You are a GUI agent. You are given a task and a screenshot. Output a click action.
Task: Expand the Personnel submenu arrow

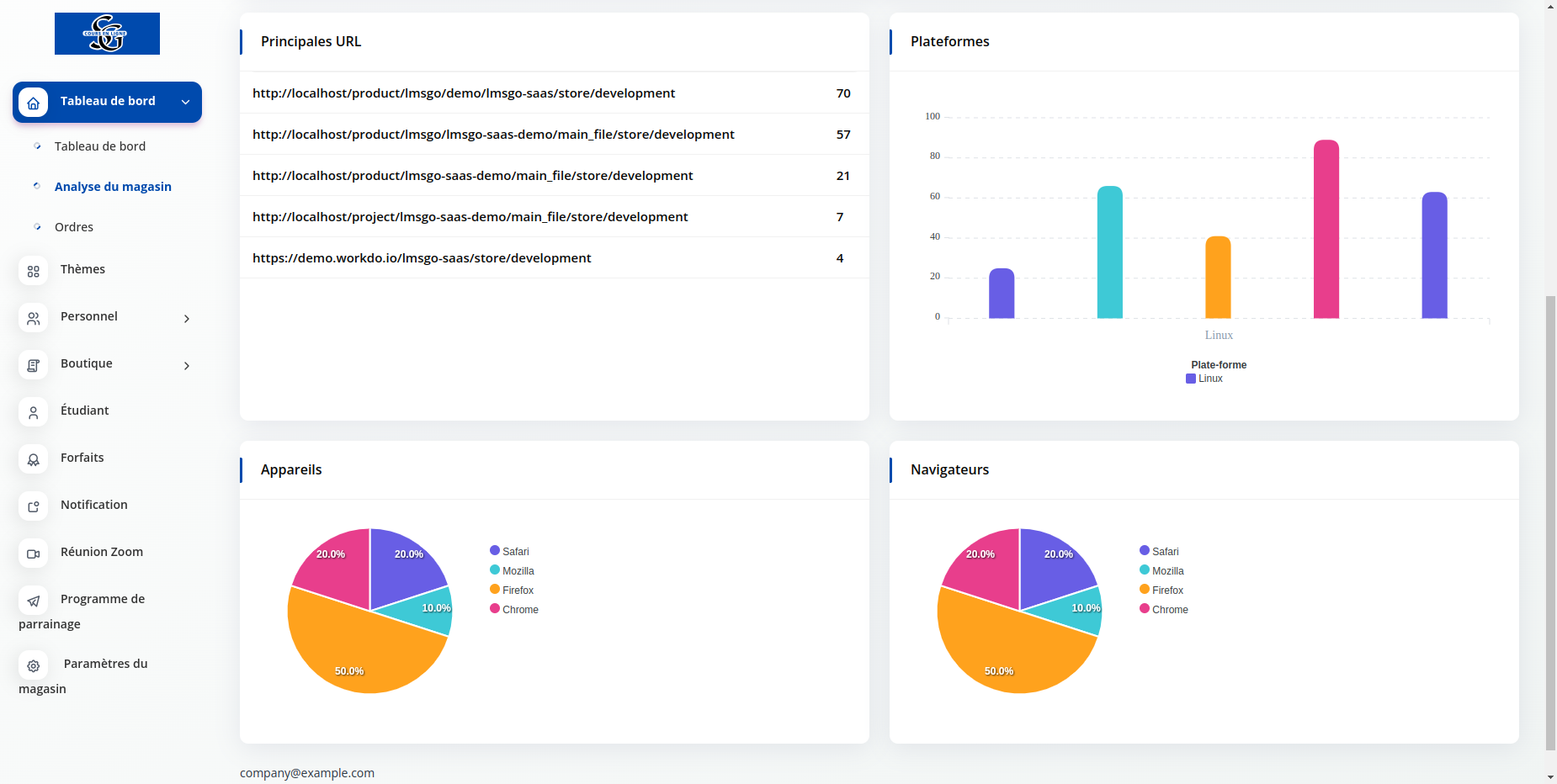click(x=187, y=319)
